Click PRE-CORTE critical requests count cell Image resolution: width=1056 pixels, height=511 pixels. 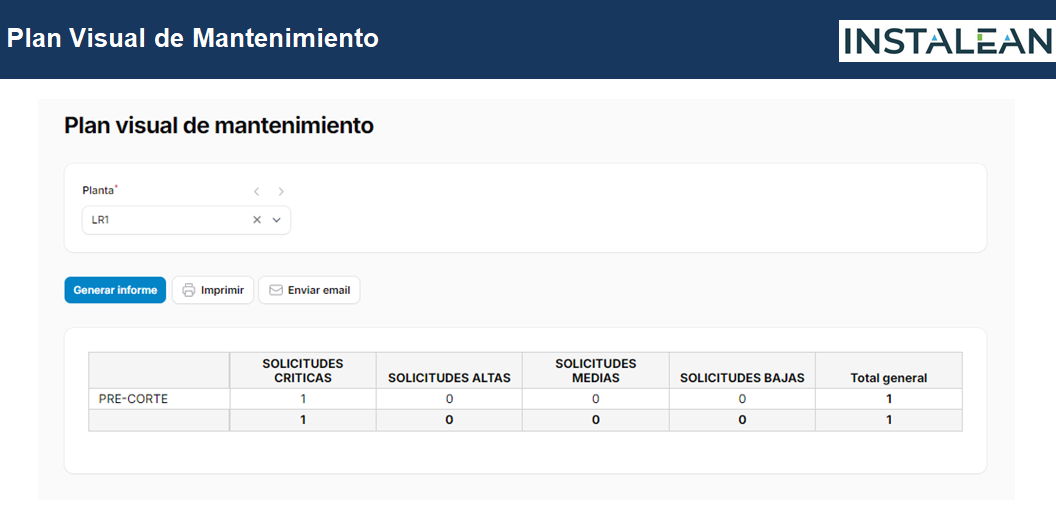point(303,399)
